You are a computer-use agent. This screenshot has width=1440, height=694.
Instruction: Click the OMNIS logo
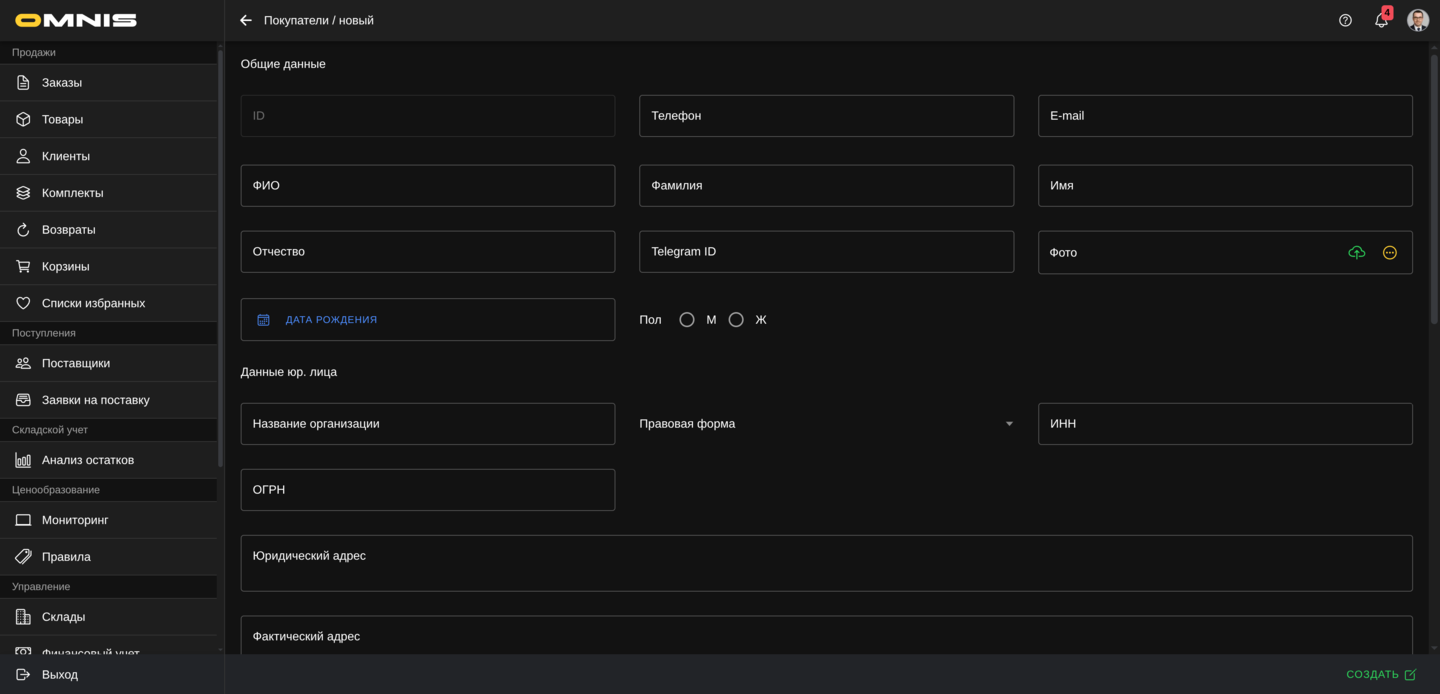[x=76, y=20]
